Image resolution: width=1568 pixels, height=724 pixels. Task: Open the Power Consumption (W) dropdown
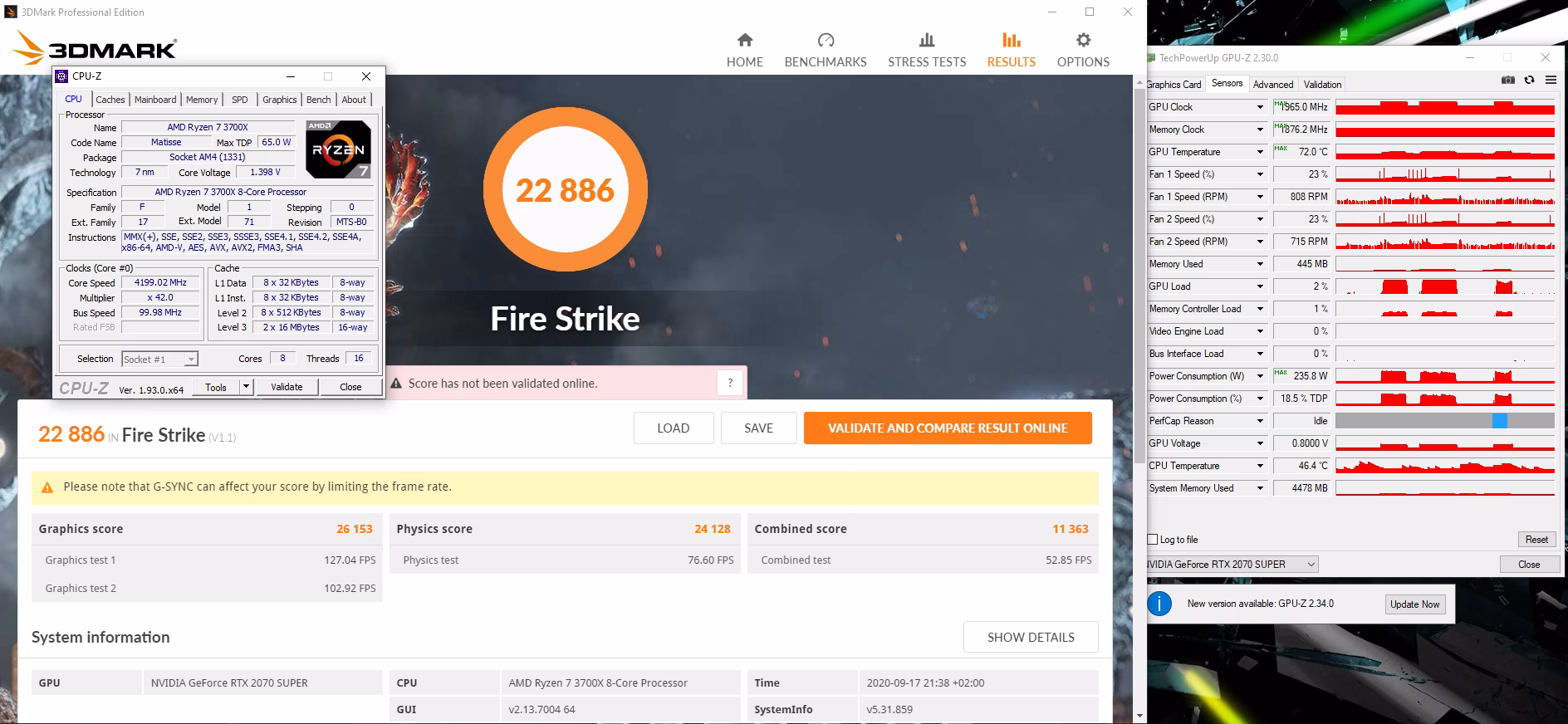pyautogui.click(x=1260, y=376)
